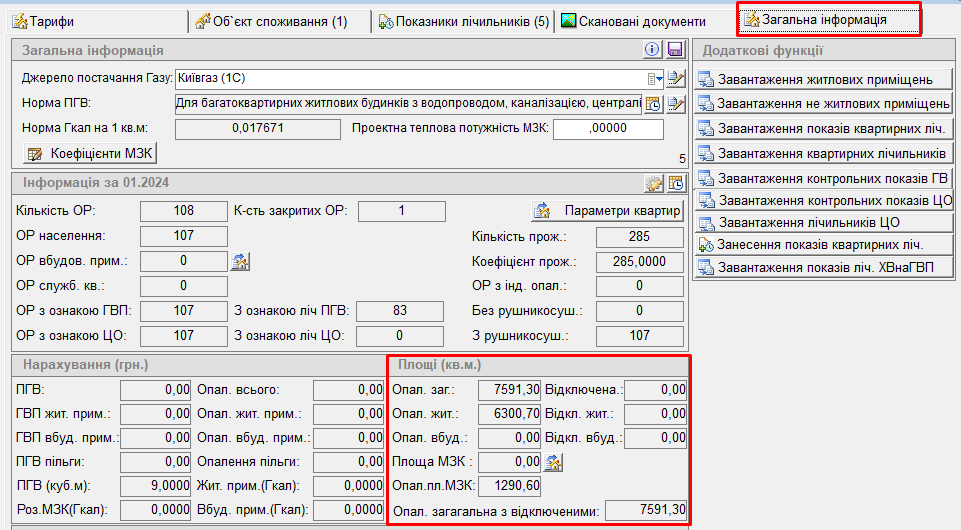Click the edit icon beside Джерело постачання Газу
The image size is (961, 530).
pos(675,78)
